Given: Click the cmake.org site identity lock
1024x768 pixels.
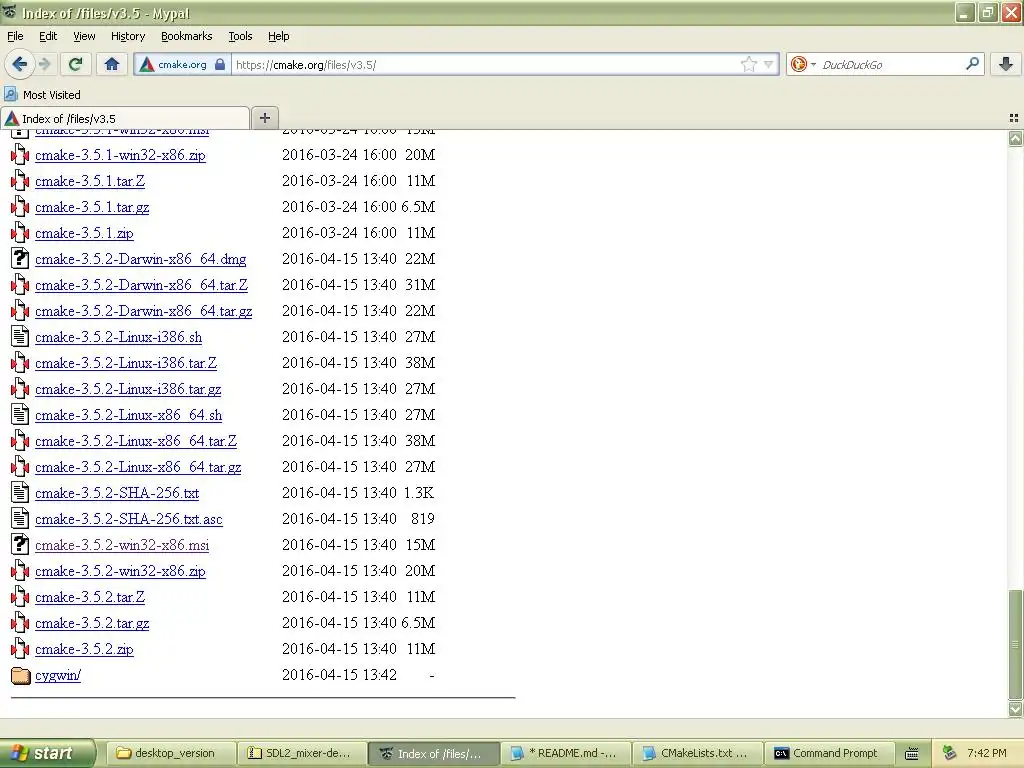Looking at the screenshot, I should 220,64.
